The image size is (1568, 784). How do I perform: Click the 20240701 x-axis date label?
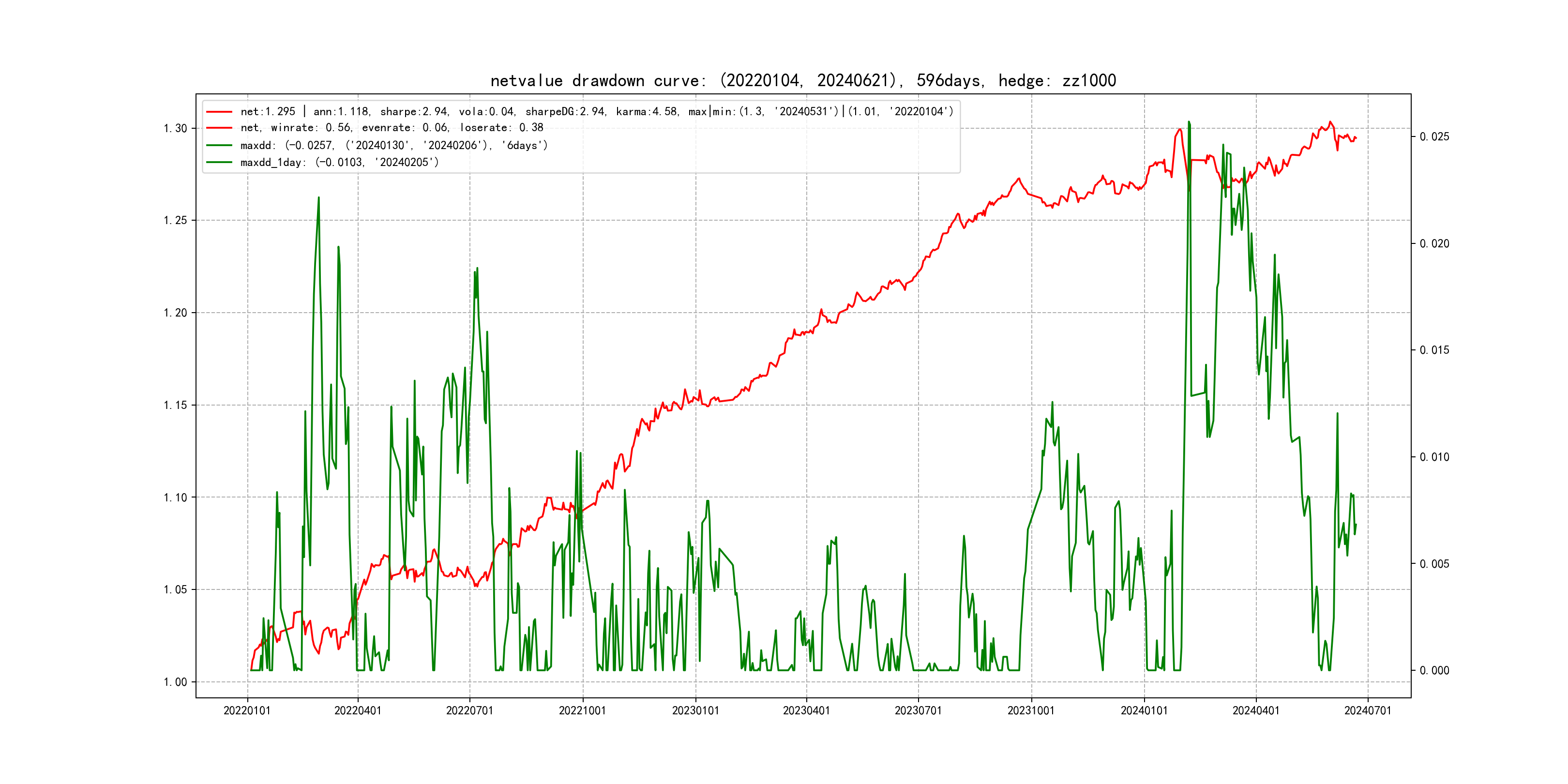click(1367, 711)
